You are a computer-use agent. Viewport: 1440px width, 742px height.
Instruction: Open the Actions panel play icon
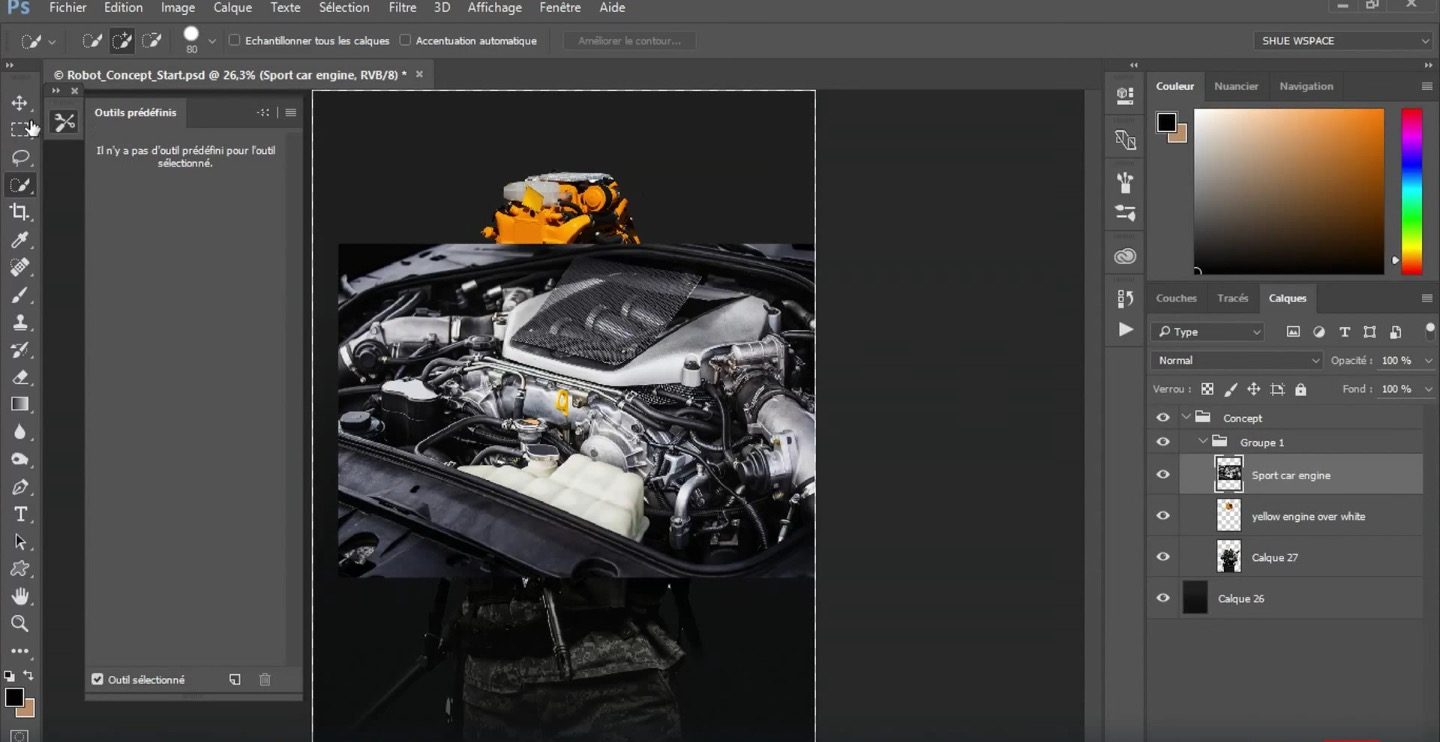click(1125, 329)
